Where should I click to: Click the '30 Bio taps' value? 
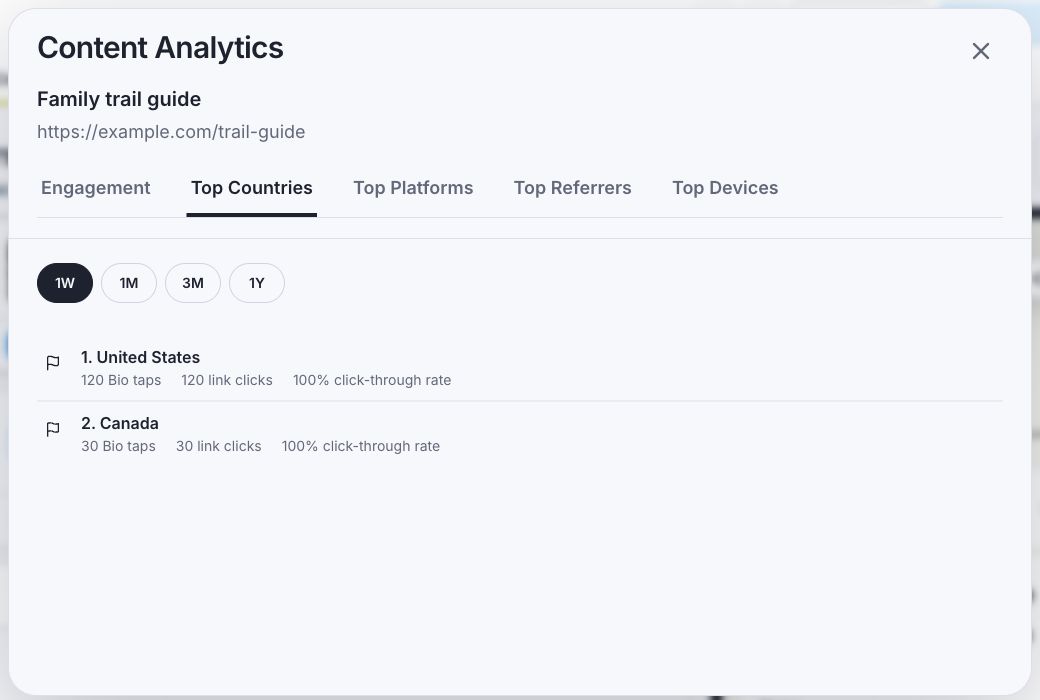[x=119, y=447]
